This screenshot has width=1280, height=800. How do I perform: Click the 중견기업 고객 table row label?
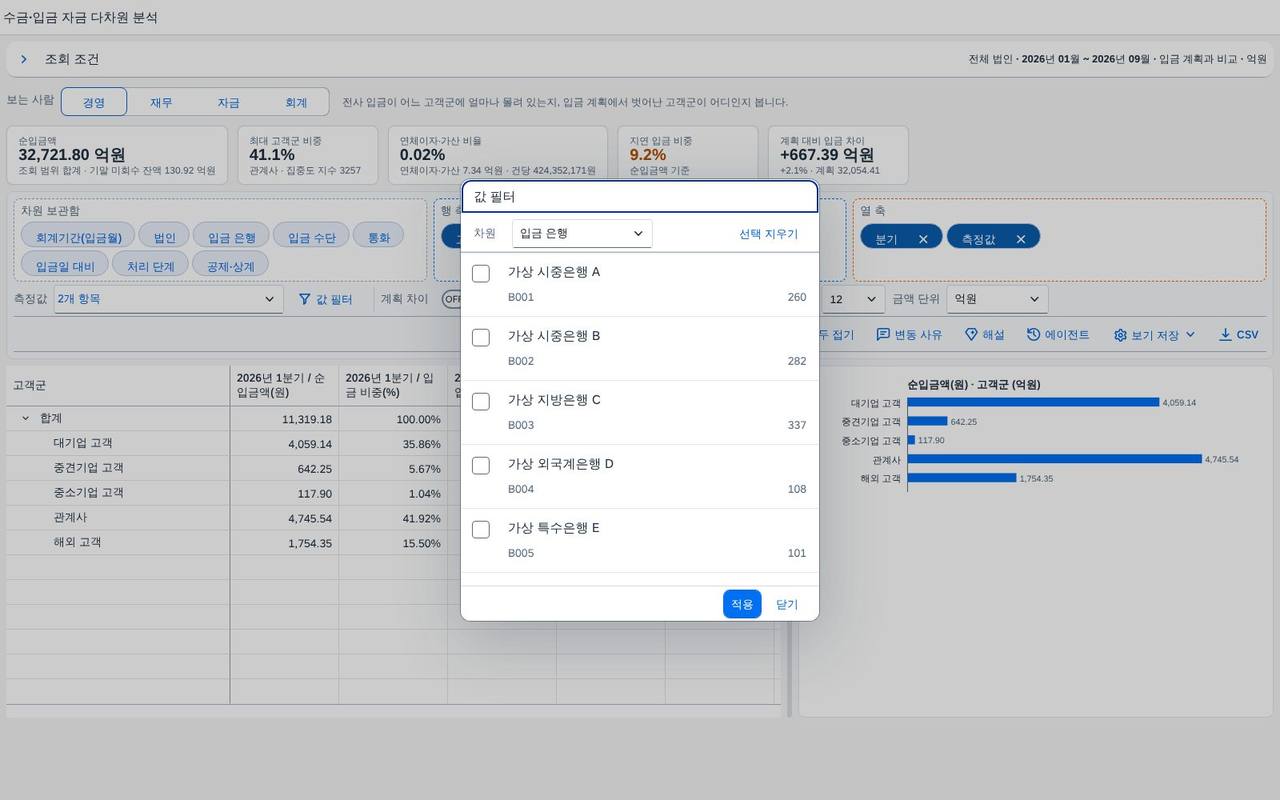coord(88,468)
